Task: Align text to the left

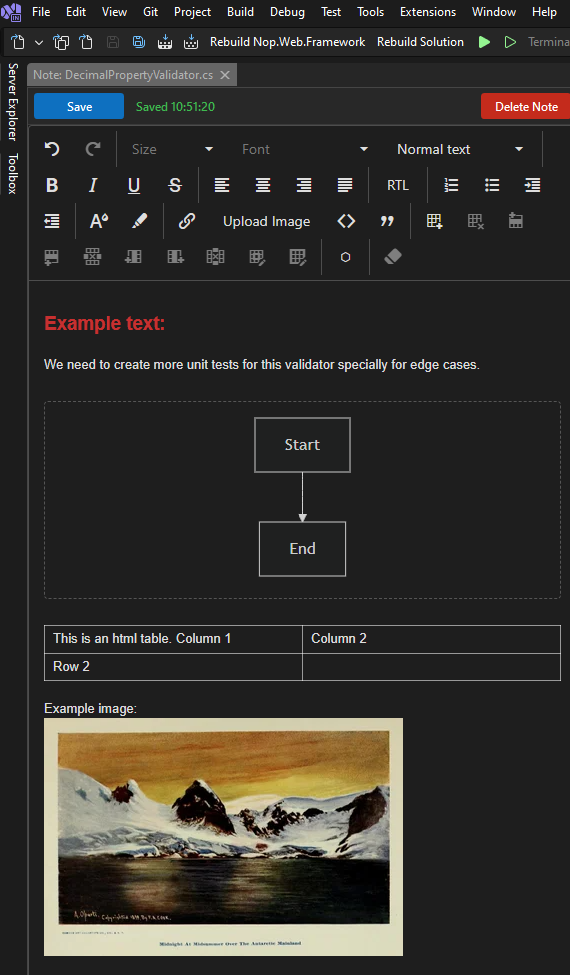Action: point(222,185)
